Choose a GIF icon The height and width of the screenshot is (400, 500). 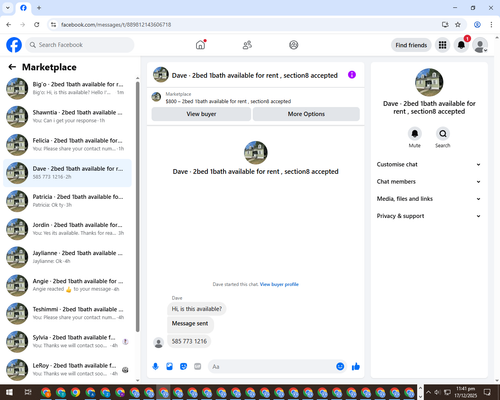[x=198, y=367]
